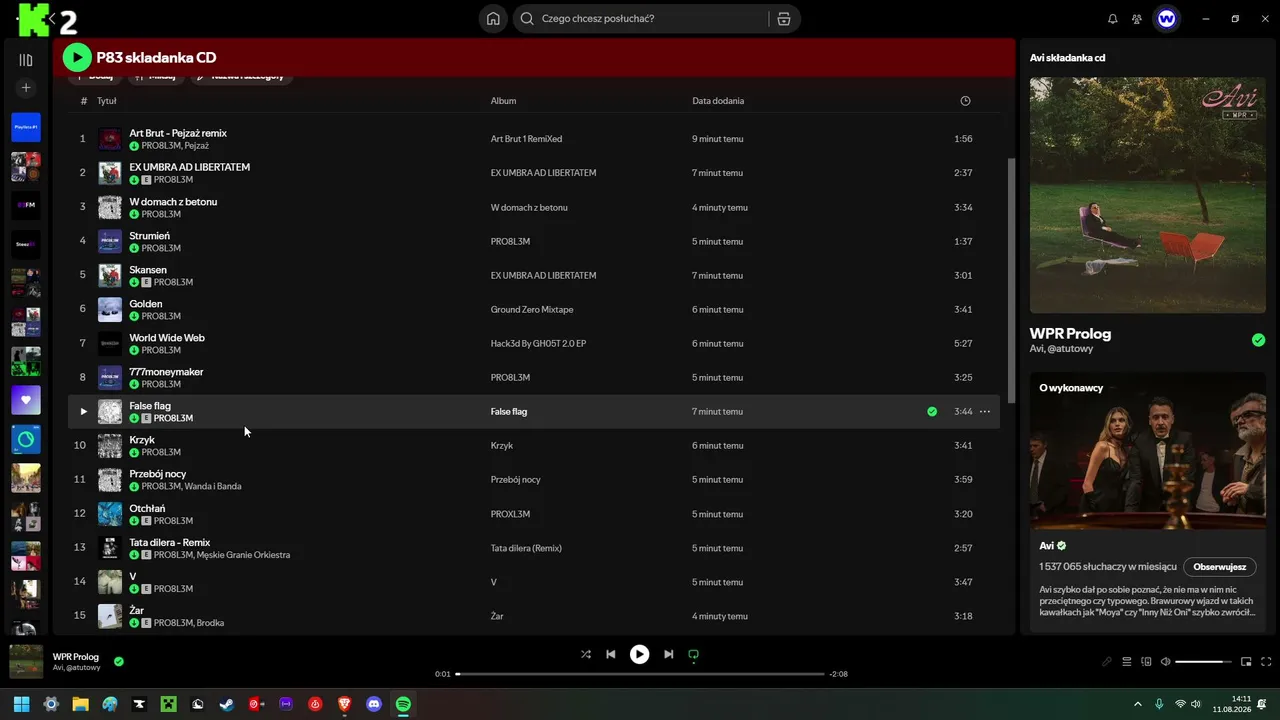Skip to the next track
This screenshot has height=720, width=1280.
pos(668,654)
